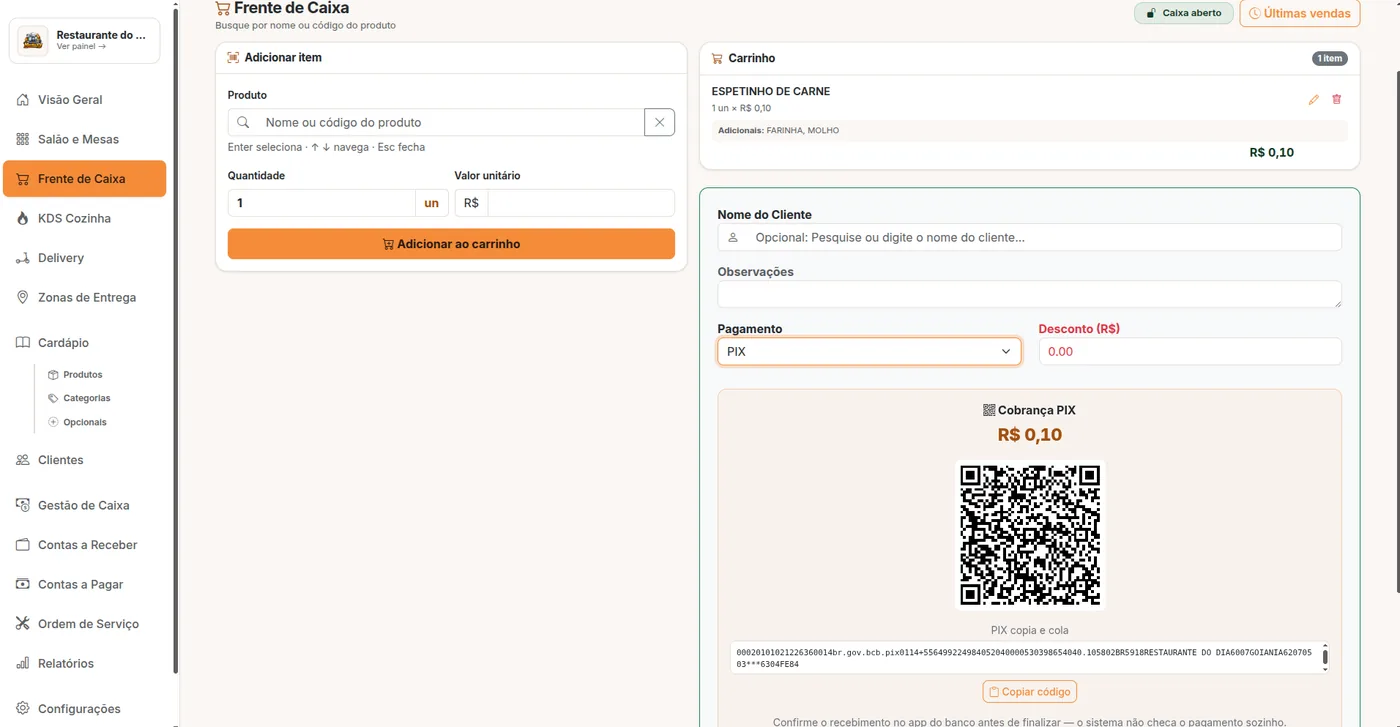
Task: Click the Configurações gear icon
Action: (23, 709)
